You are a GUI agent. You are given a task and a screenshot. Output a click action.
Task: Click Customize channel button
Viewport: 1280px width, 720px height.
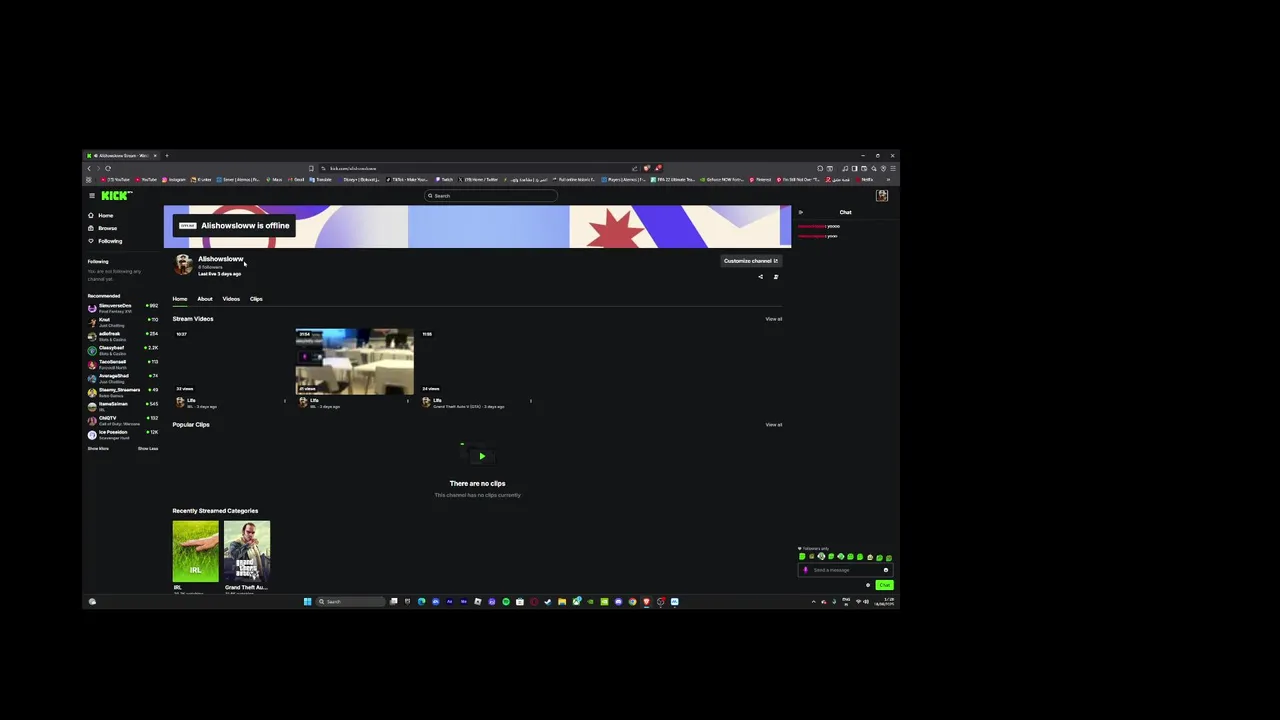[751, 261]
